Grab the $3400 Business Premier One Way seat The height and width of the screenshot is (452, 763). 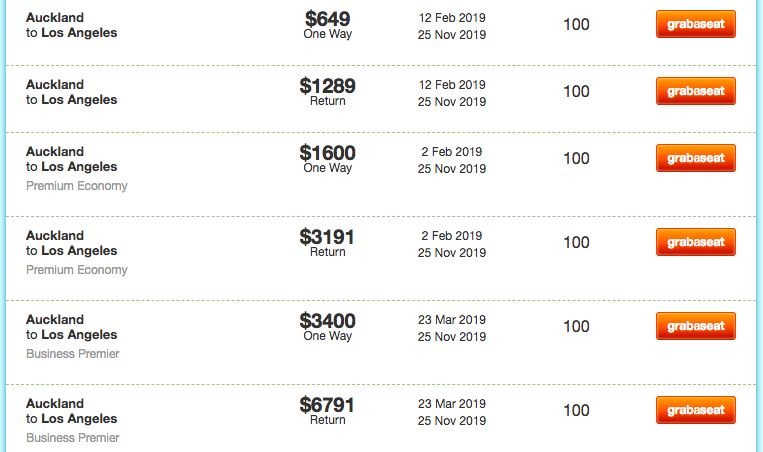pyautogui.click(x=695, y=326)
